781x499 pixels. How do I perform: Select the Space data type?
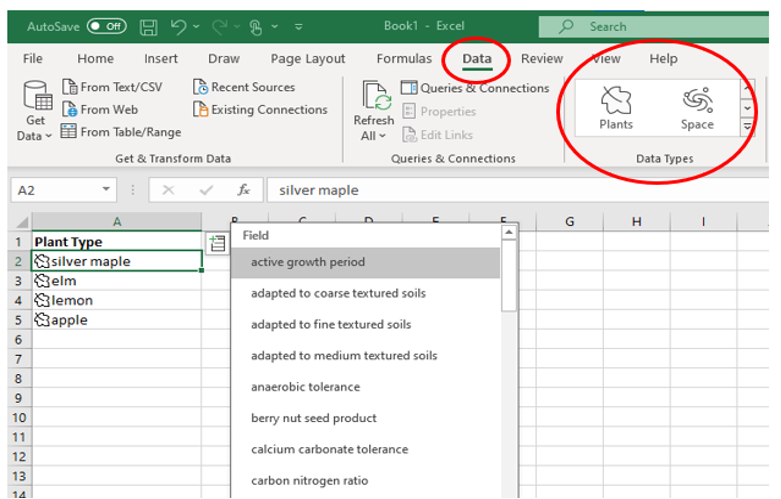click(697, 108)
